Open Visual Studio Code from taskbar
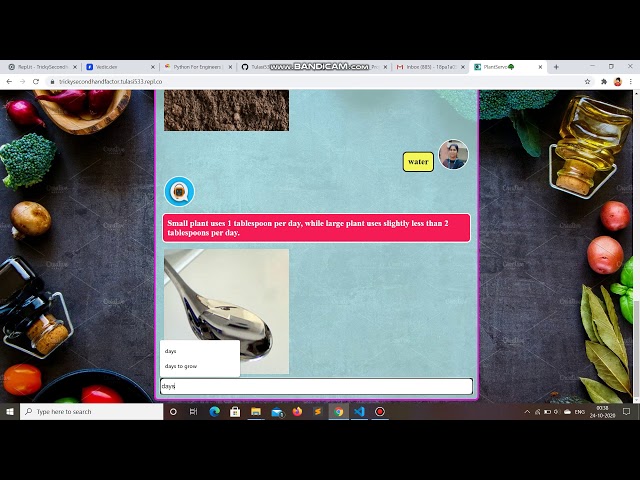 click(359, 411)
